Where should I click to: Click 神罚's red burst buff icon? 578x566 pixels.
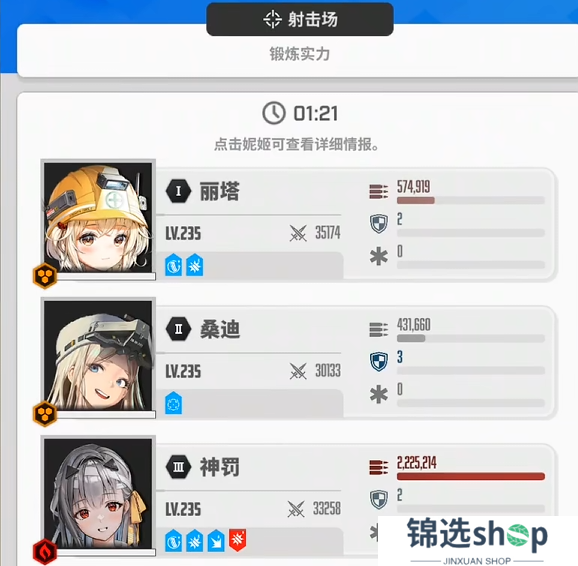pos(237,541)
